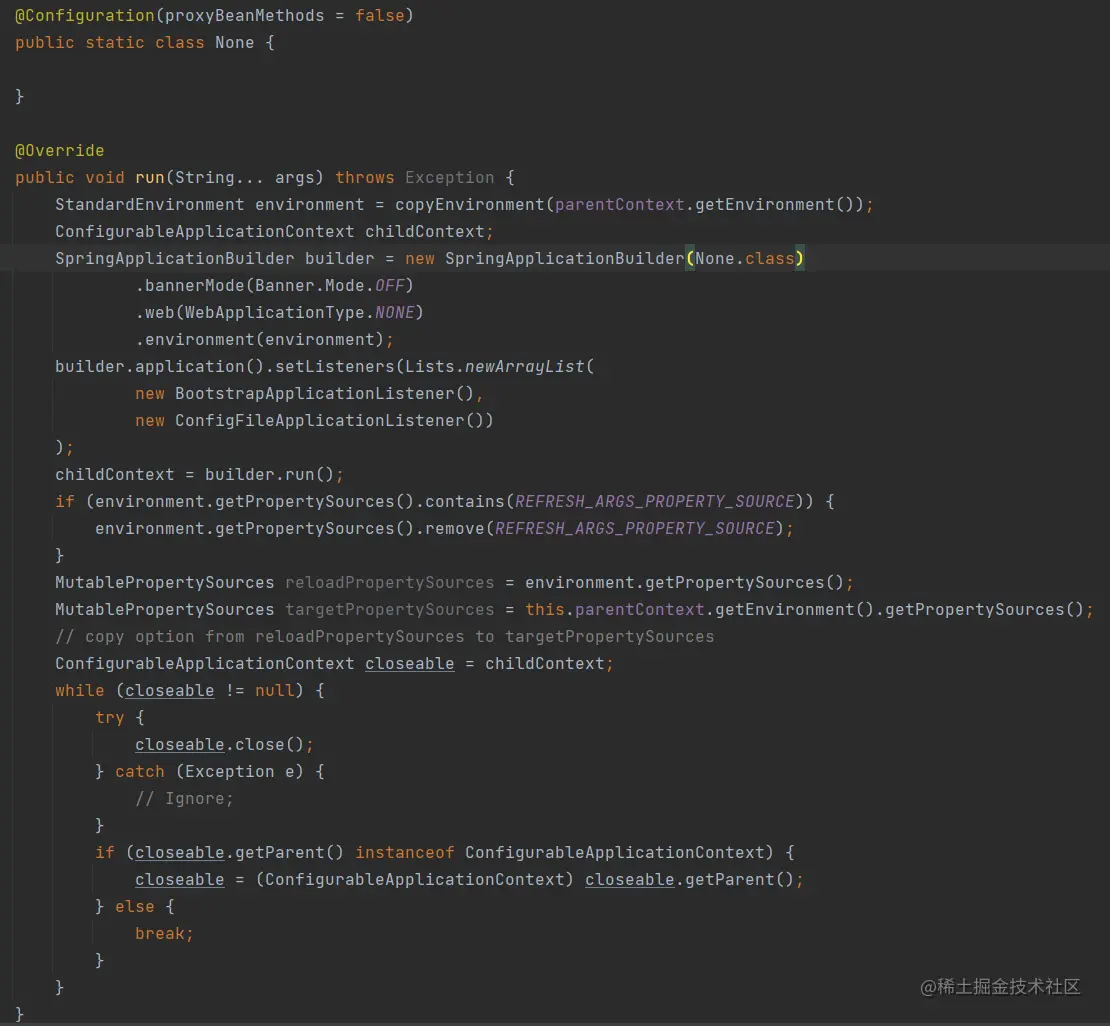Viewport: 1110px width, 1026px height.
Task: Click 'catch' keyword
Action: [139, 772]
